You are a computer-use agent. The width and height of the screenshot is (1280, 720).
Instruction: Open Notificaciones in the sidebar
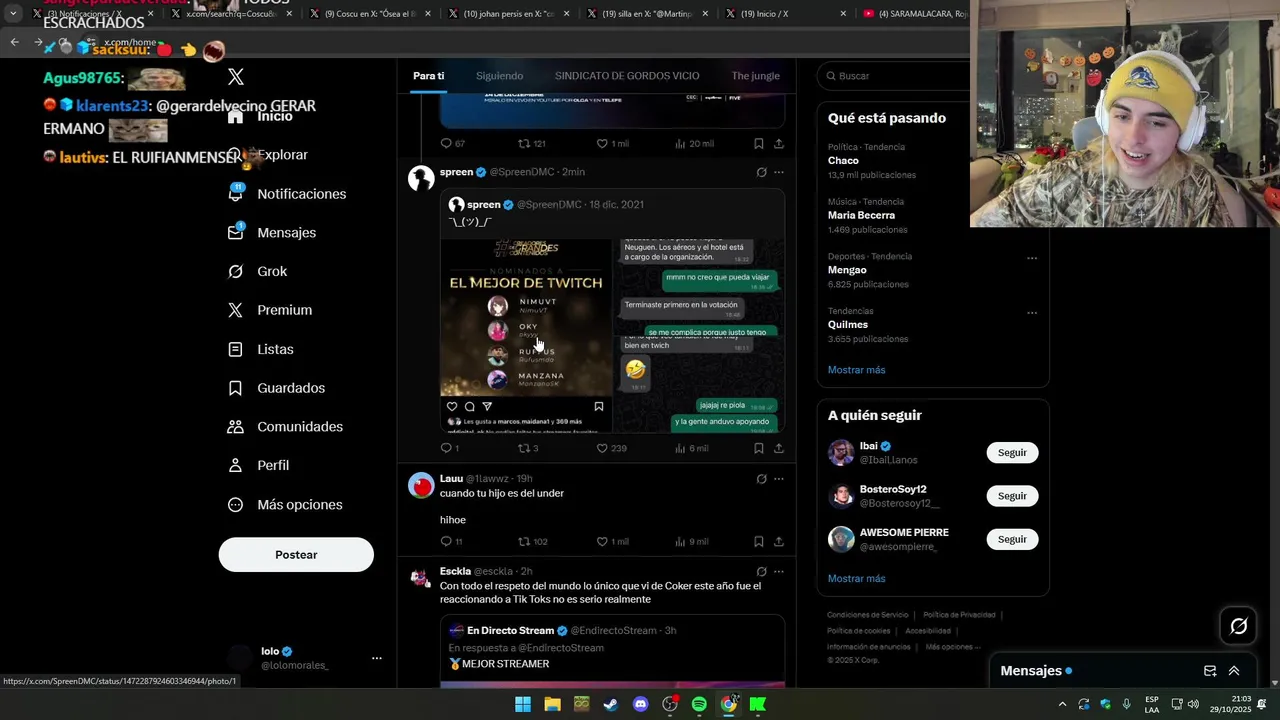[287, 194]
